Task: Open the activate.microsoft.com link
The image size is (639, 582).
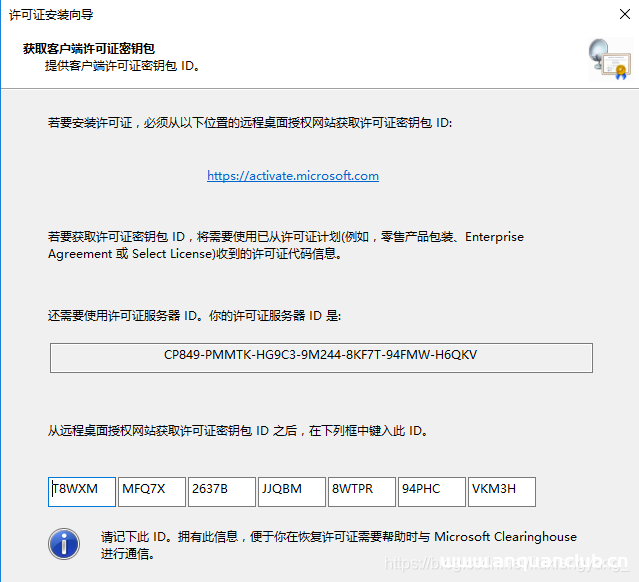Action: 293,176
